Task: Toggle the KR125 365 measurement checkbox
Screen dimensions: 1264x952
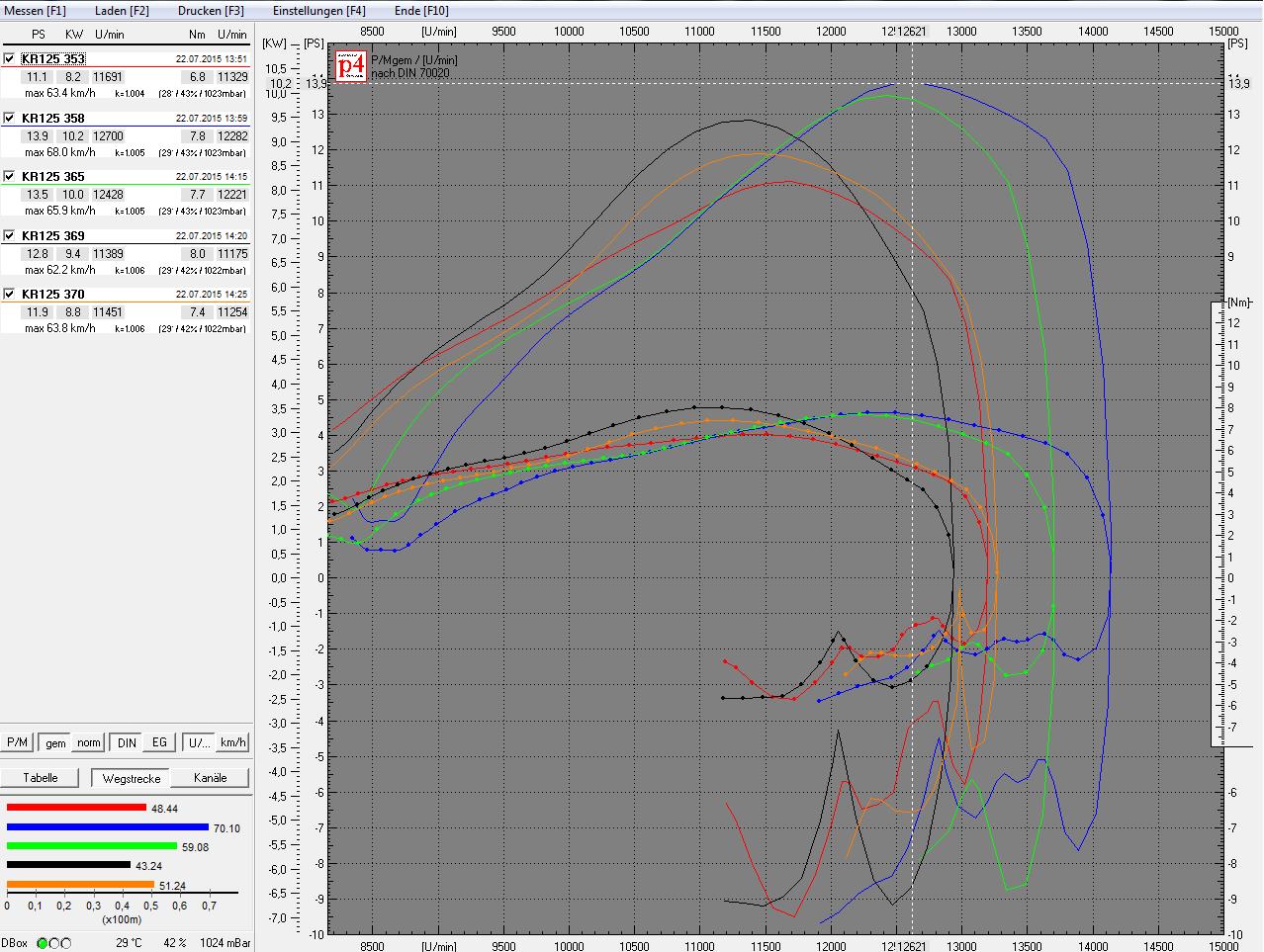Action: (9, 176)
